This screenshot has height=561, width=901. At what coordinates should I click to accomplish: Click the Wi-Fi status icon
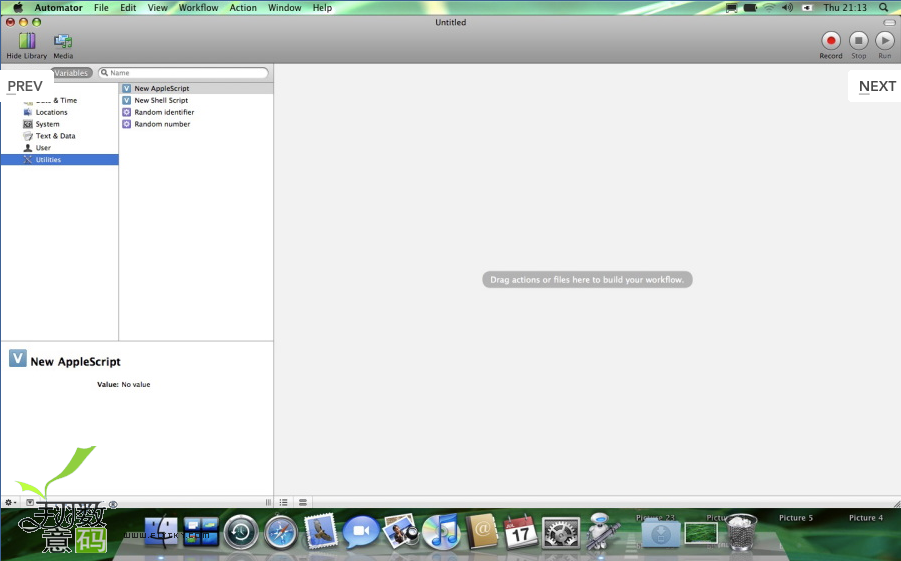coord(769,7)
